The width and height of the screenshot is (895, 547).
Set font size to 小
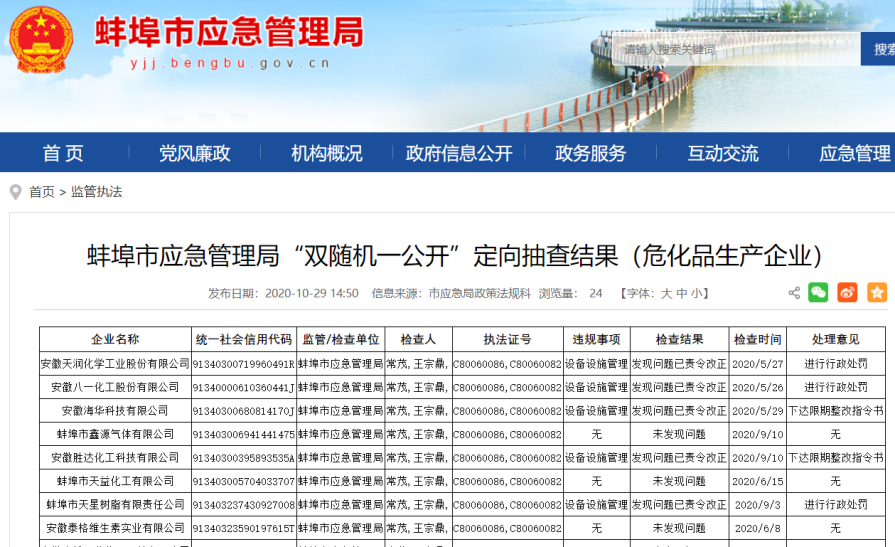click(x=696, y=293)
